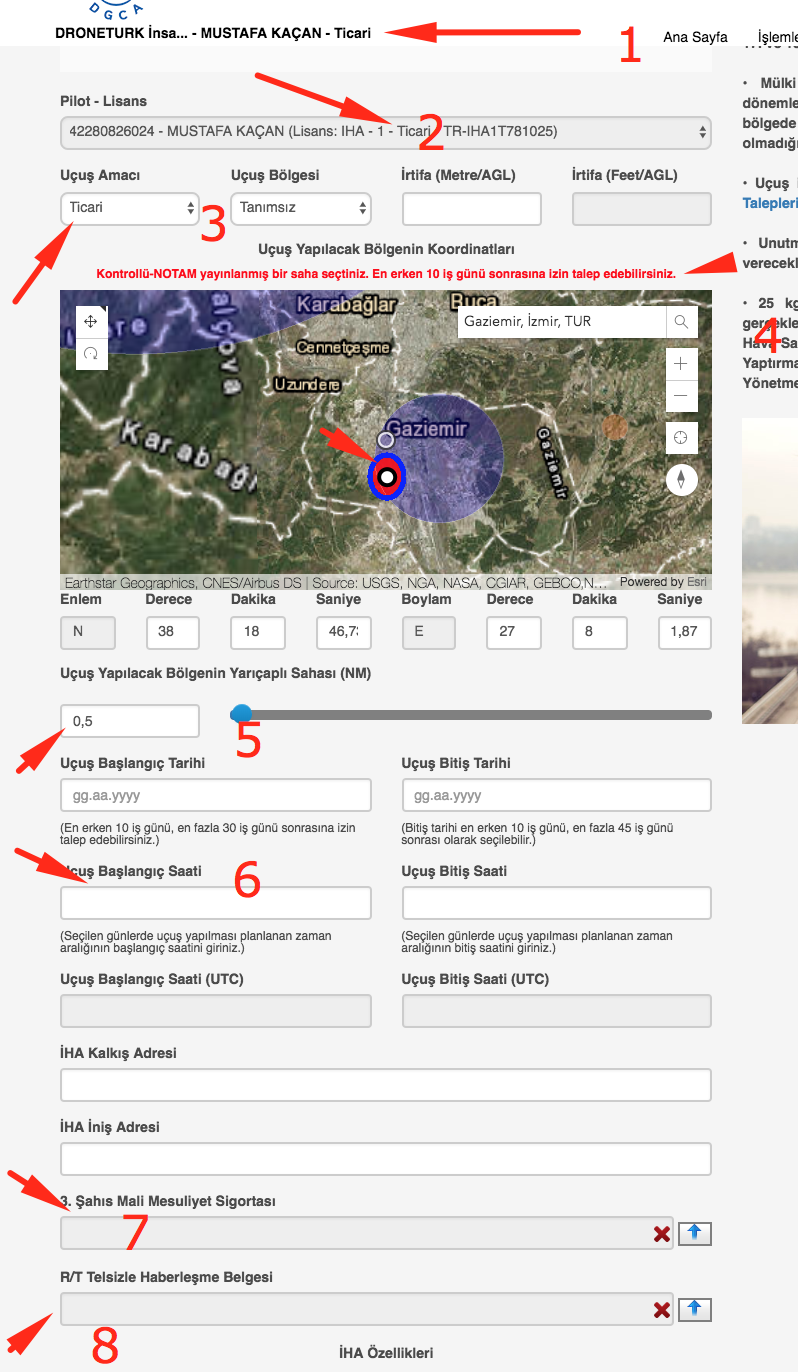
Task: Click the map rotate/reset icon
Action: pyautogui.click(x=91, y=353)
